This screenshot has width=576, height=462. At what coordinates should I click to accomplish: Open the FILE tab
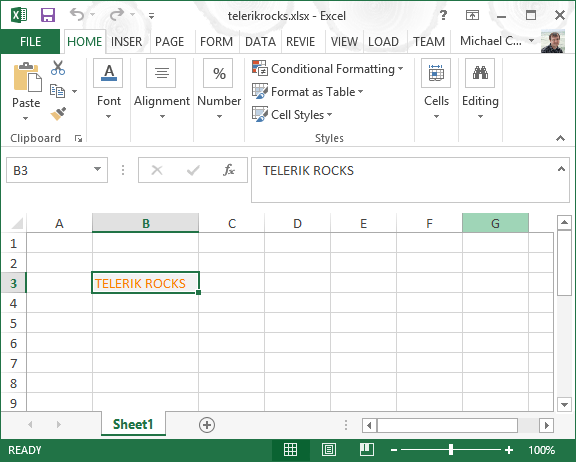[x=30, y=41]
